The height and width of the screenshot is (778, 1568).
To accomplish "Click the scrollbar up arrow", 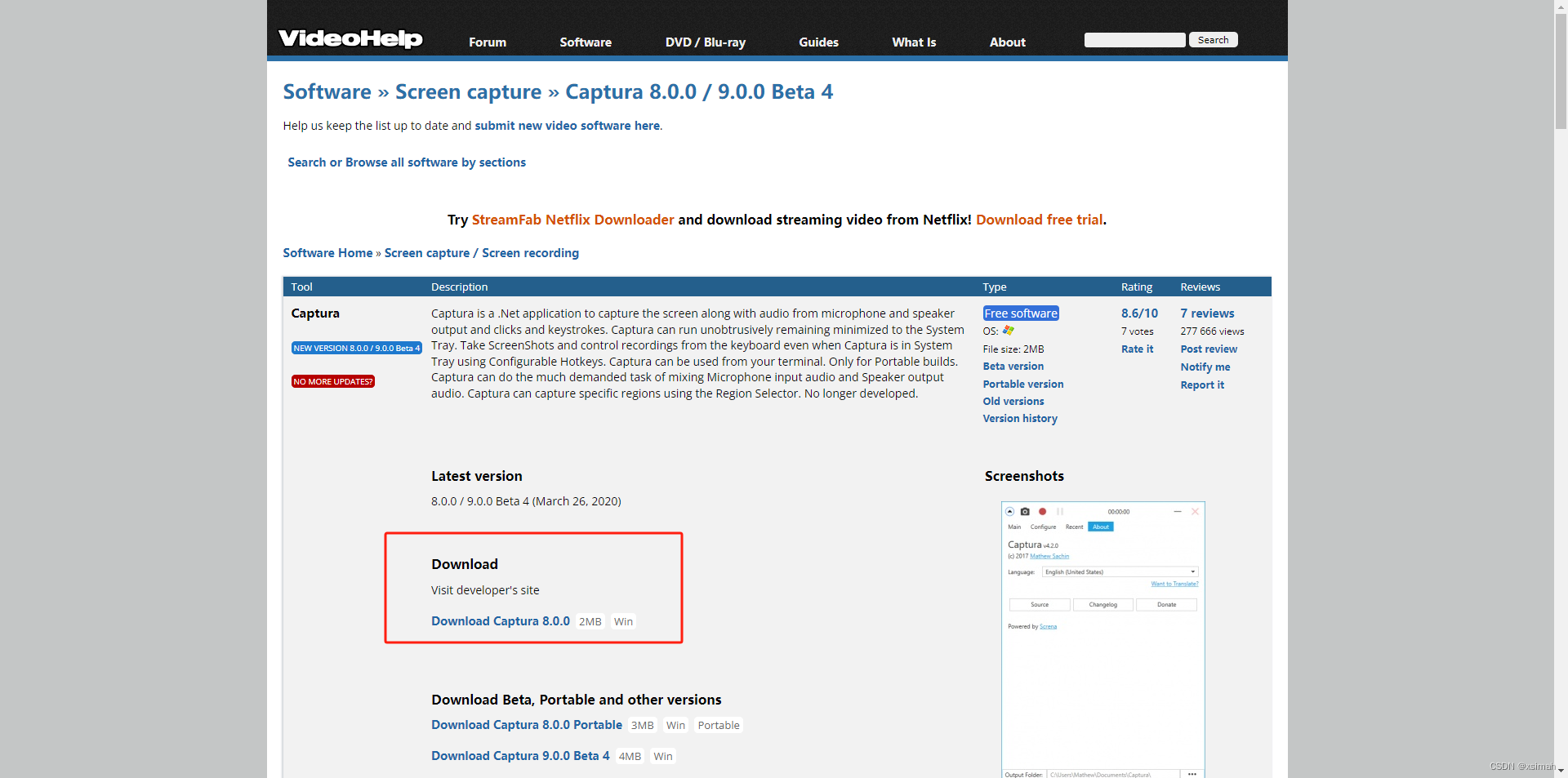I will click(x=1561, y=7).
